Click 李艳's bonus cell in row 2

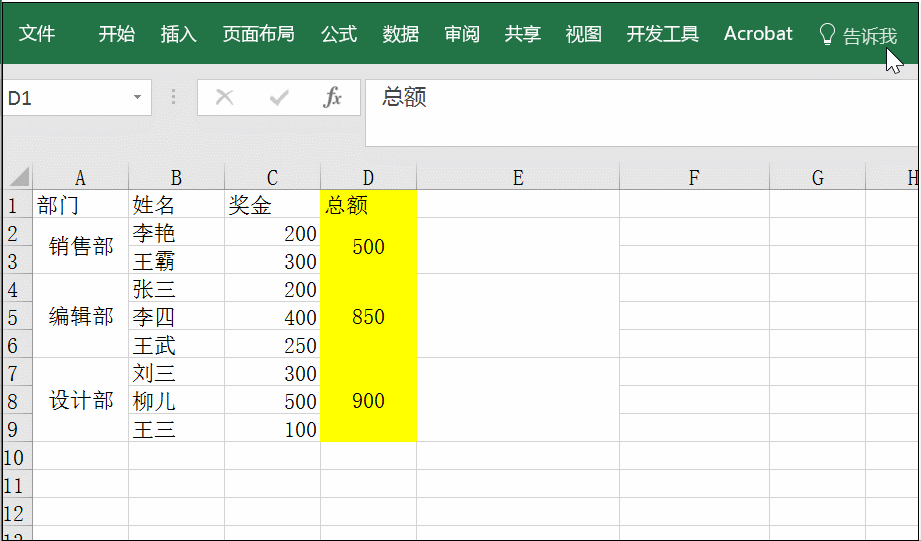click(273, 233)
